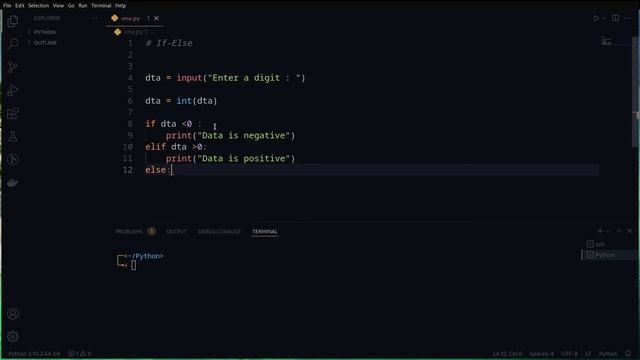Open the Edit menu
The image size is (640, 360).
coord(20,6)
